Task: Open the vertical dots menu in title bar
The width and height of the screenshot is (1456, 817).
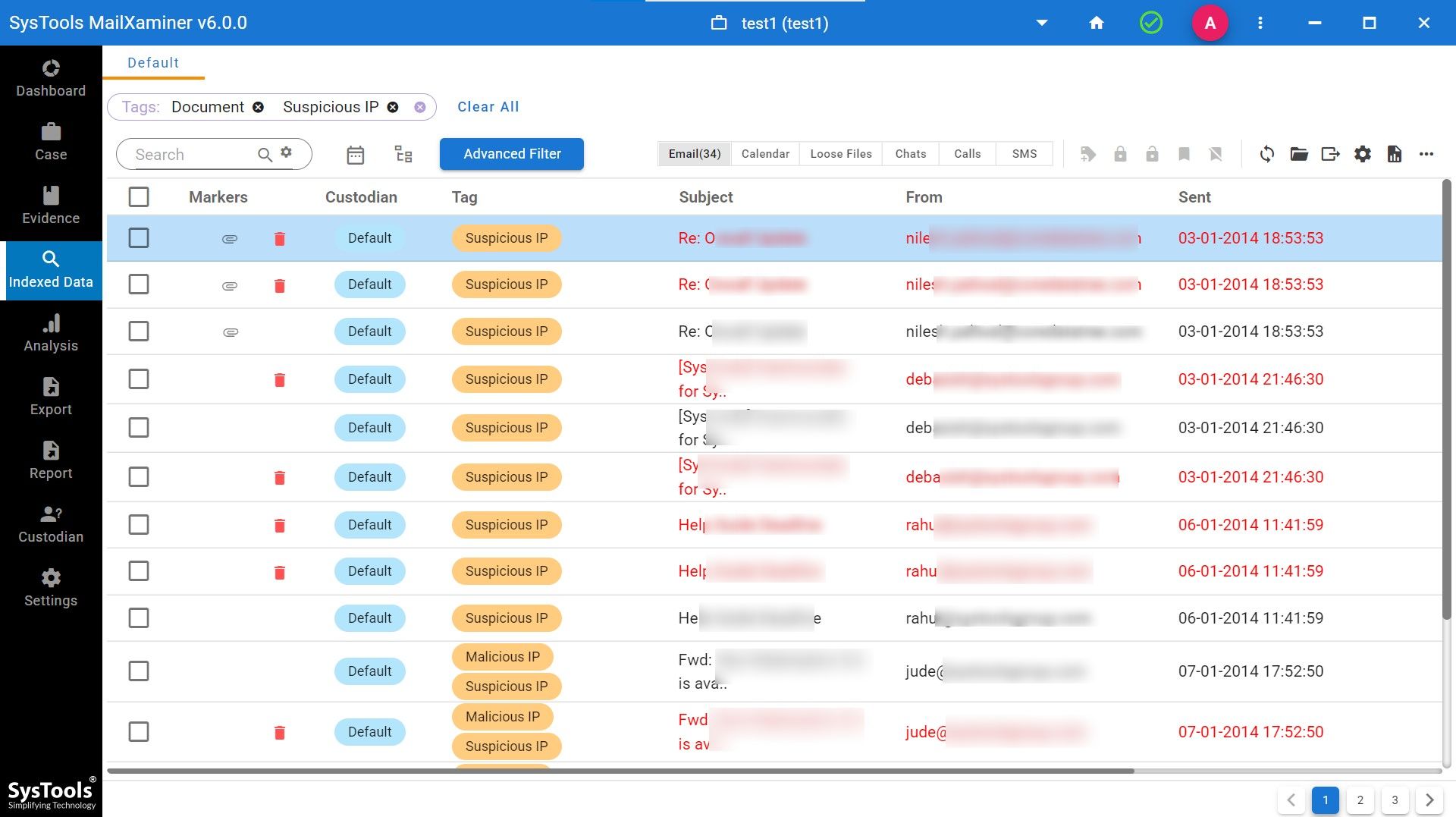Action: (x=1260, y=23)
